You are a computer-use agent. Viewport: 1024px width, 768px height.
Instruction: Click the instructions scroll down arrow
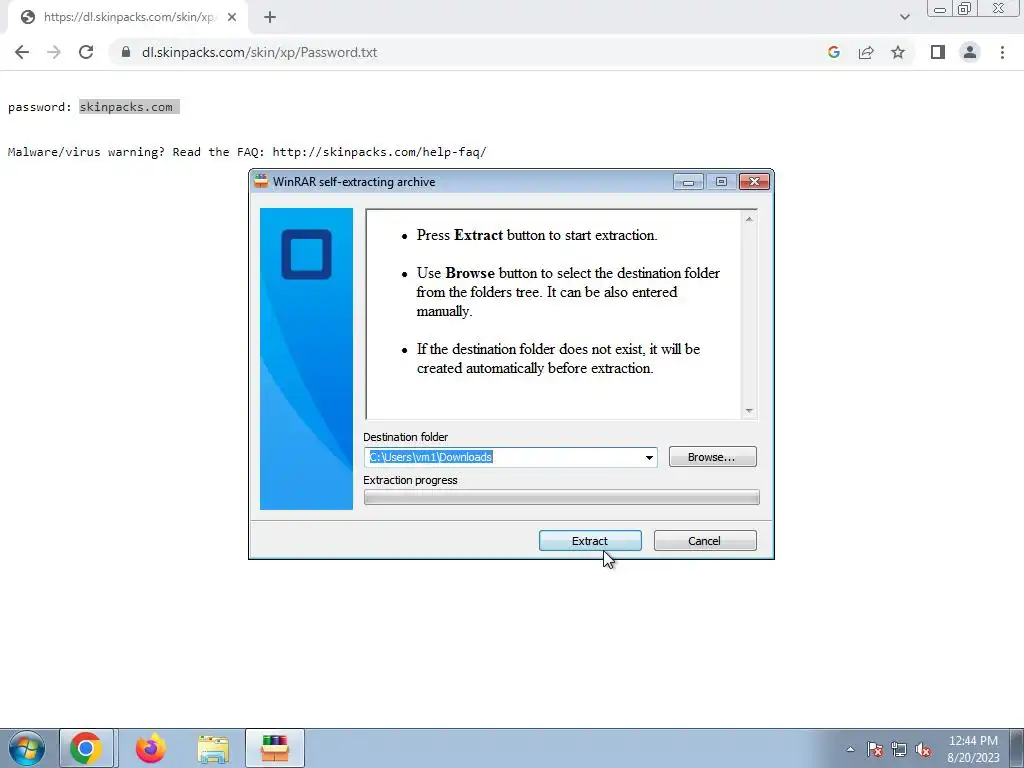pos(749,411)
